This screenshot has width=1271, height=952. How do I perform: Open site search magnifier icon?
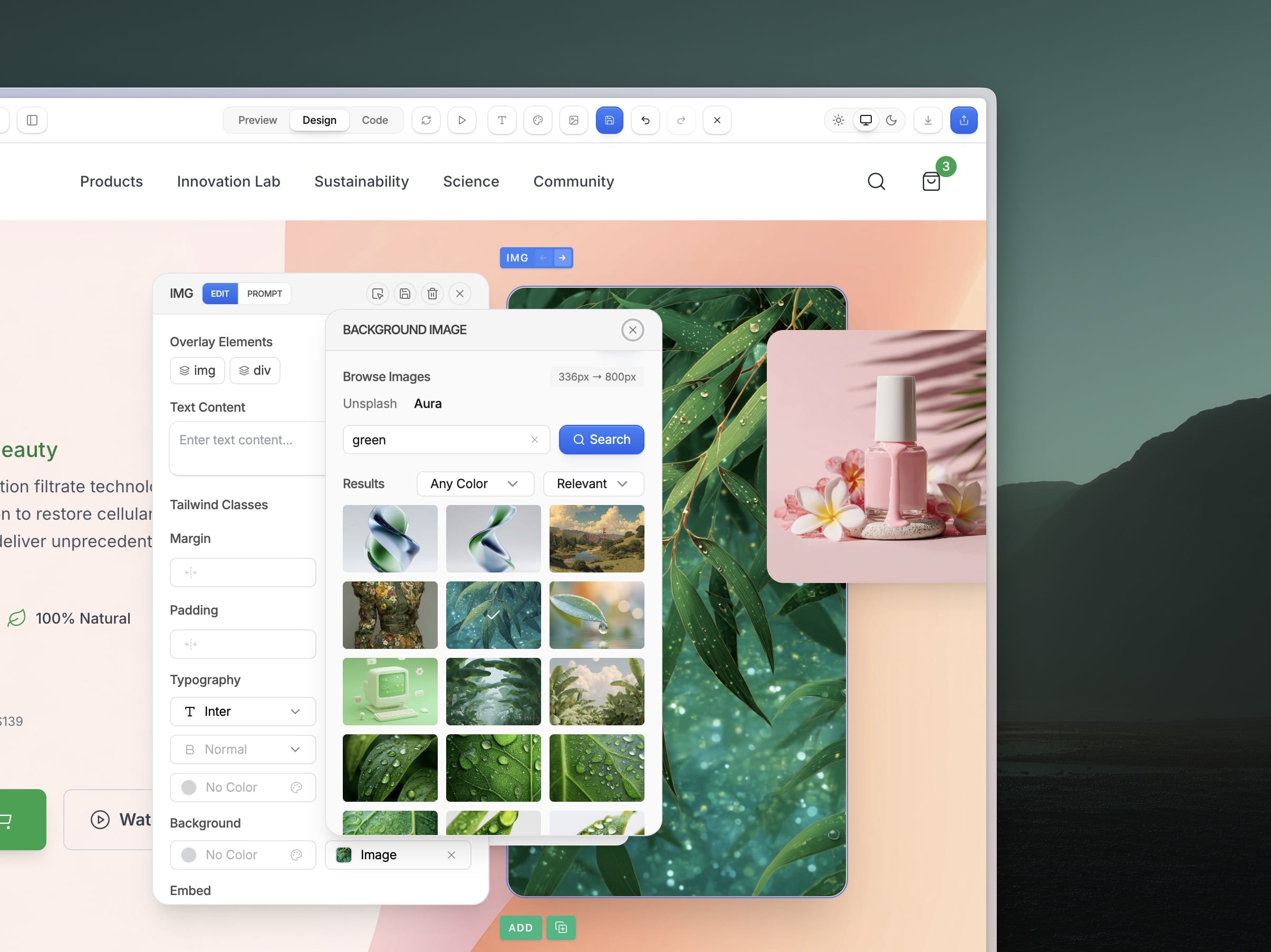tap(877, 181)
